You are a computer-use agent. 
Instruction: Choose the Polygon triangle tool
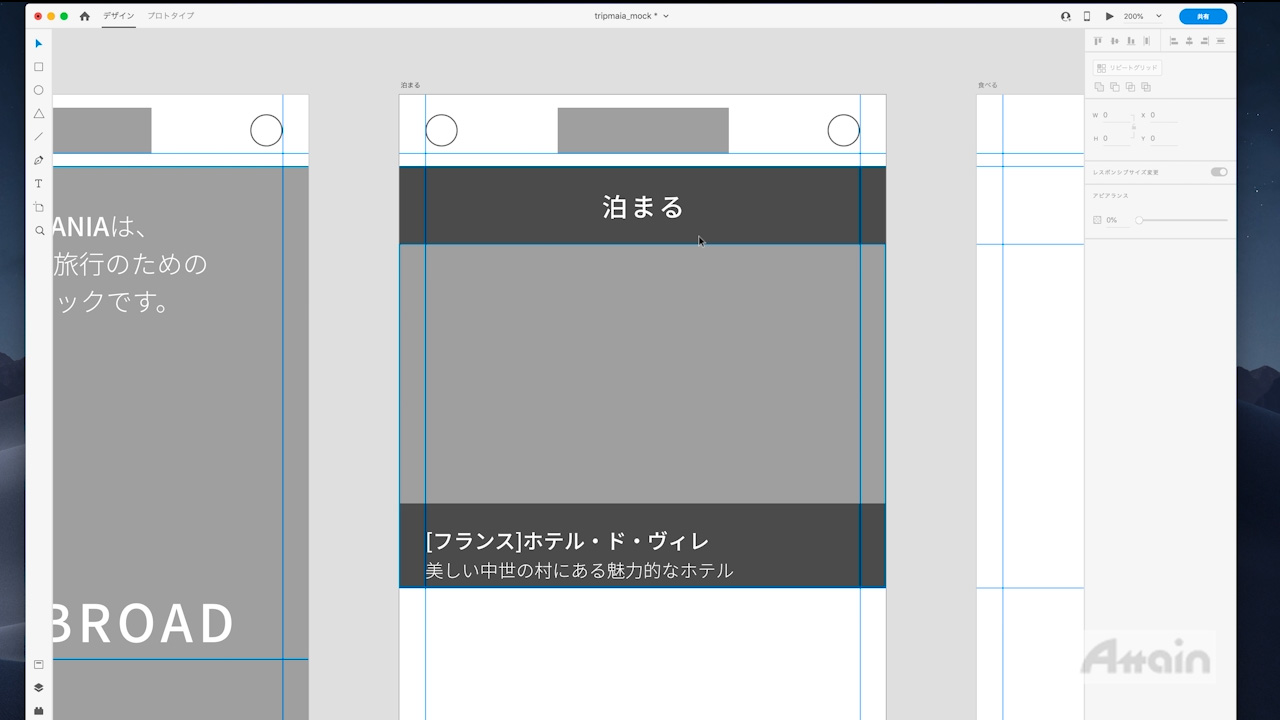click(x=39, y=114)
